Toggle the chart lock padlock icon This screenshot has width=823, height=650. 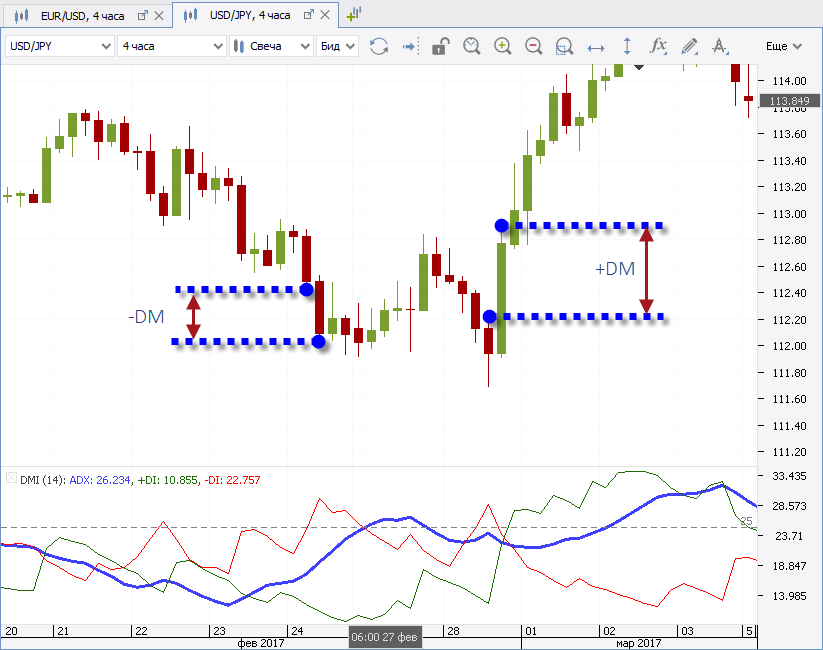click(440, 46)
